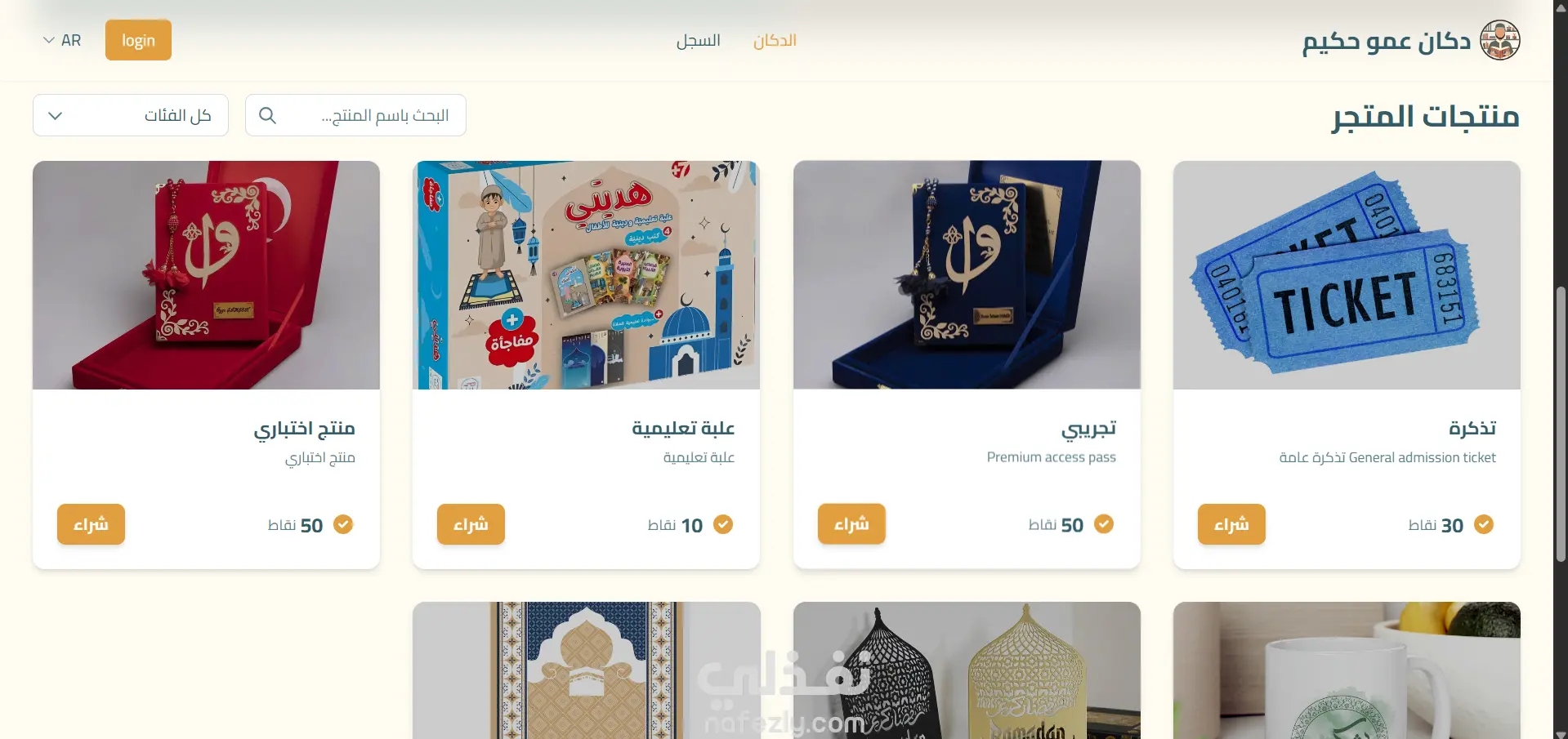The width and height of the screenshot is (1568, 739).
Task: Focus the product name search field
Action: point(355,115)
